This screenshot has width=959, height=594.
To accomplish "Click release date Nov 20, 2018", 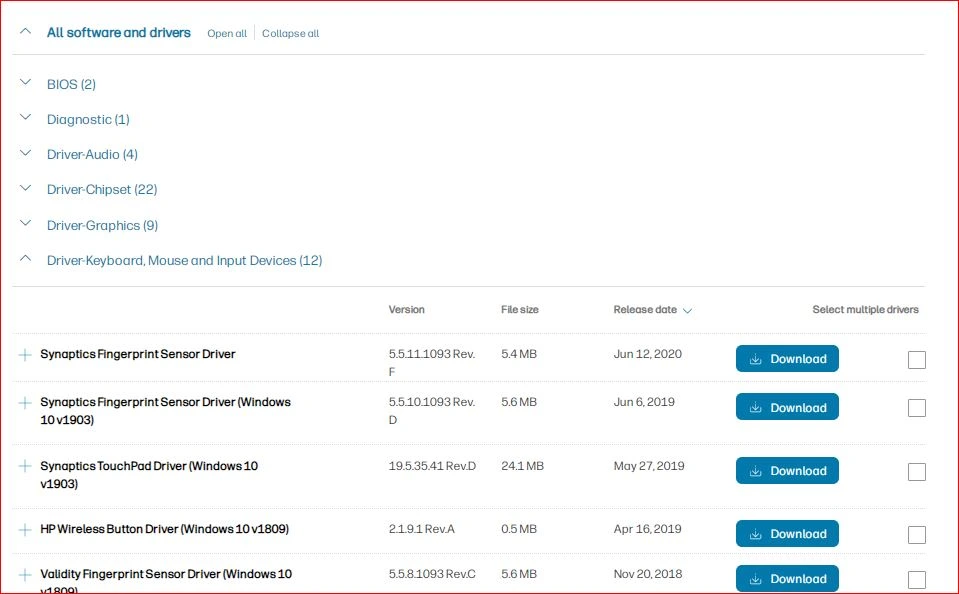I will pos(648,574).
